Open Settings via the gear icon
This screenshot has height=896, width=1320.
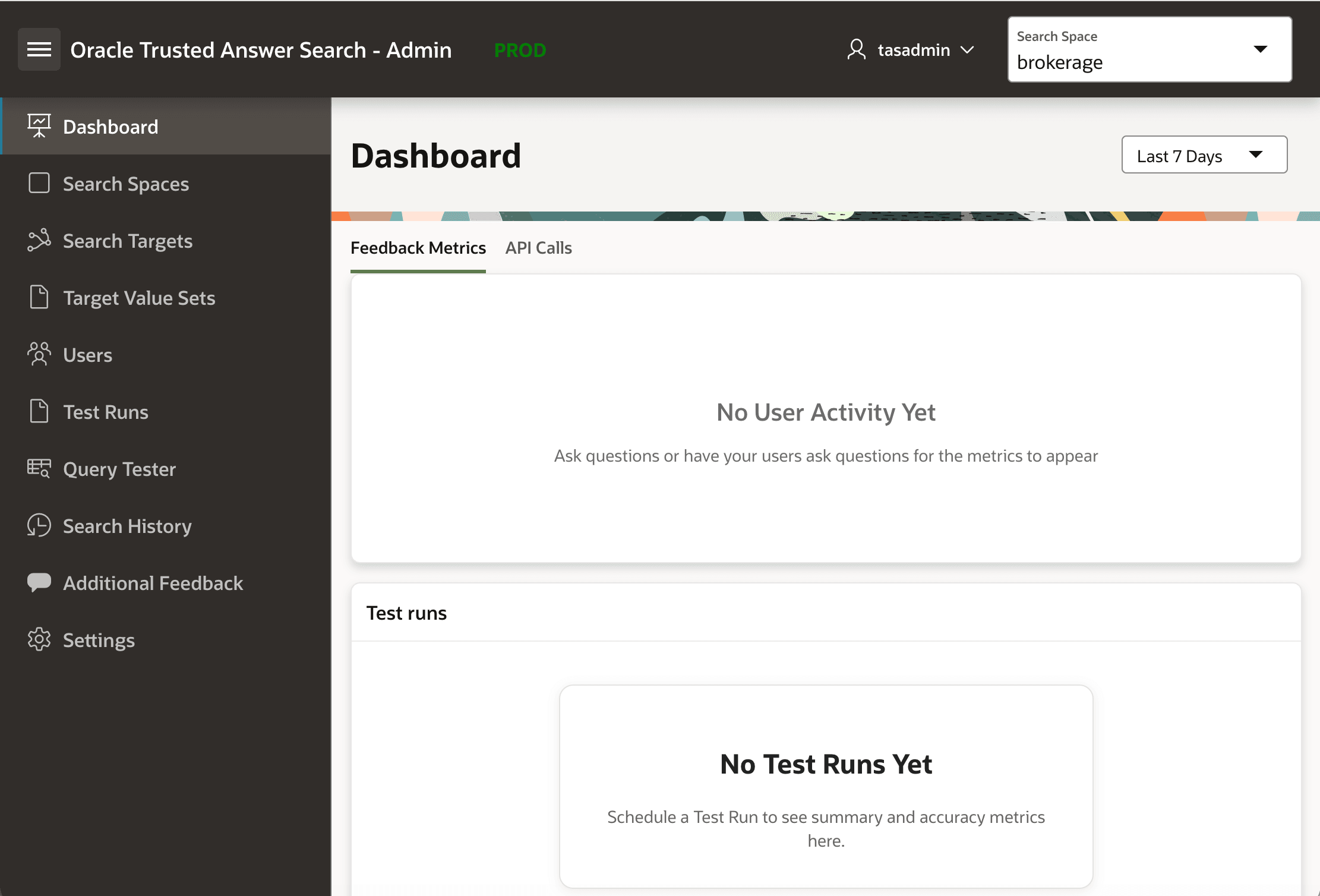(x=39, y=640)
